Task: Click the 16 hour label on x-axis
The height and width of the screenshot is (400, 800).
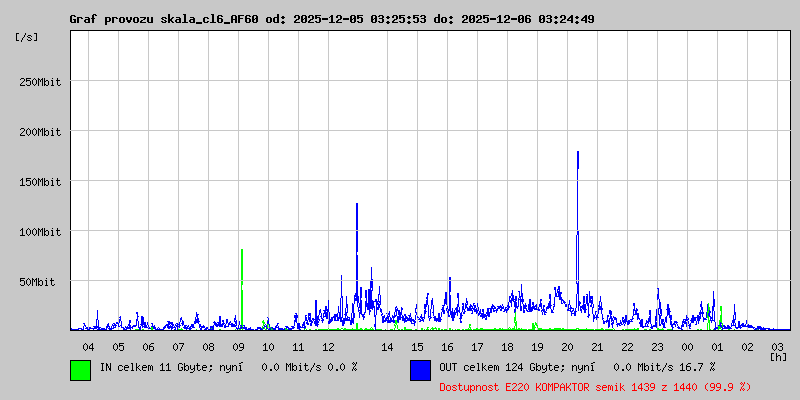Action: click(447, 346)
